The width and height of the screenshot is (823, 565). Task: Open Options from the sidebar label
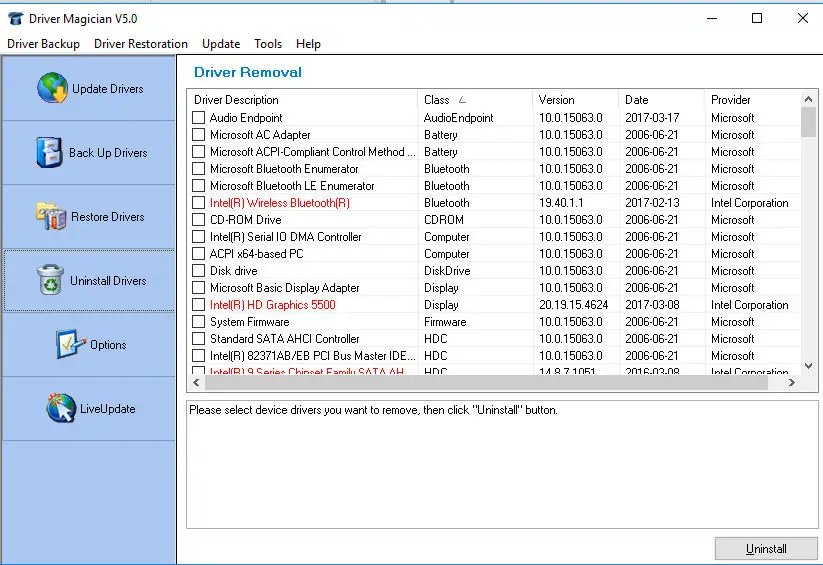click(108, 345)
